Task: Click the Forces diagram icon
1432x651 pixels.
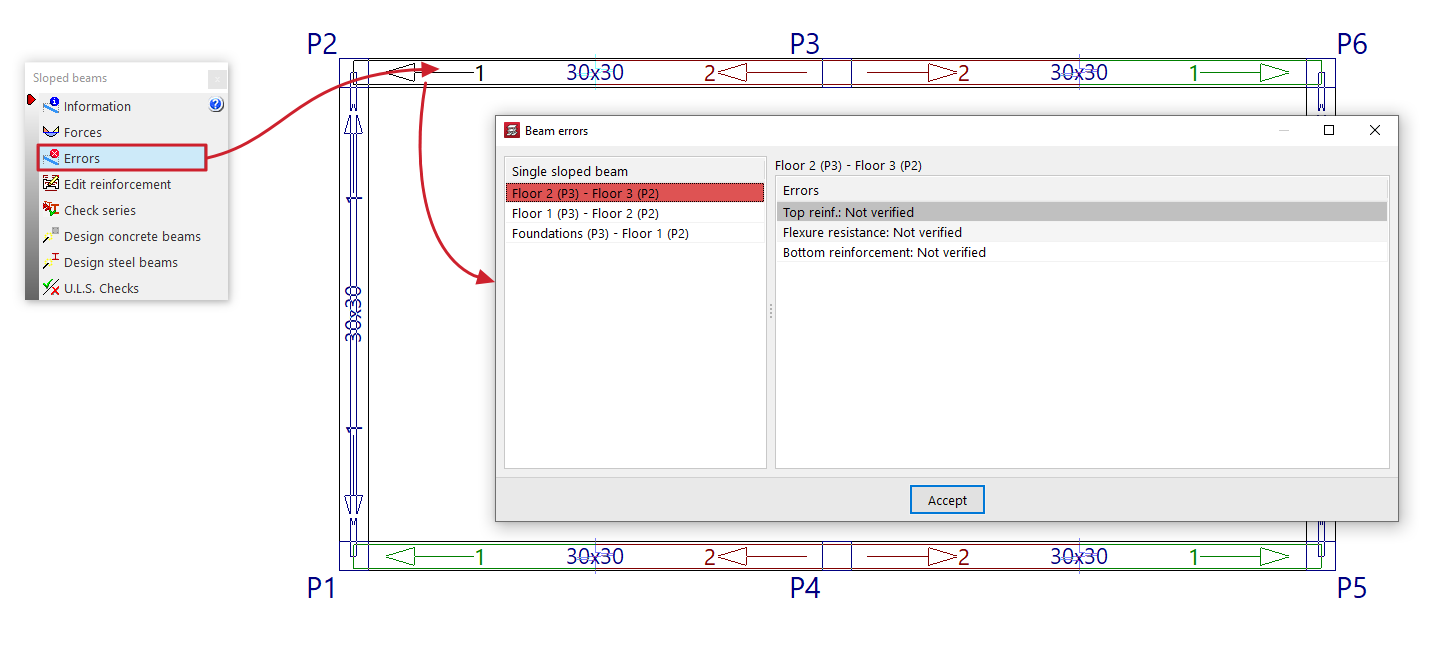Action: tap(51, 131)
